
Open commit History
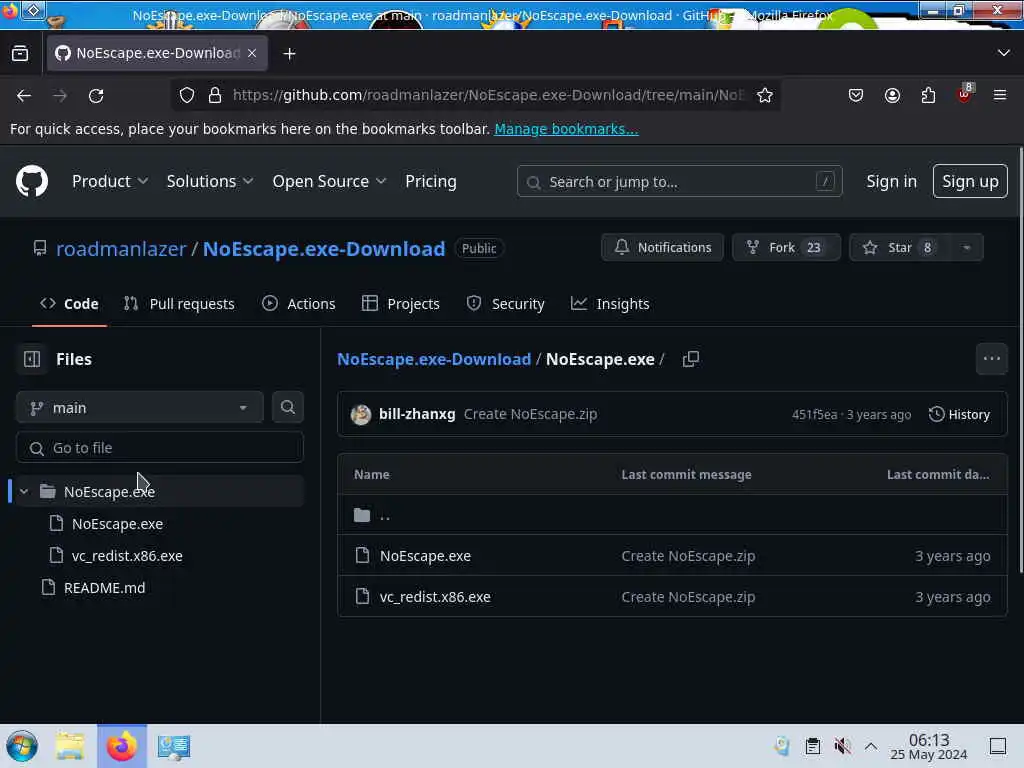pos(959,414)
